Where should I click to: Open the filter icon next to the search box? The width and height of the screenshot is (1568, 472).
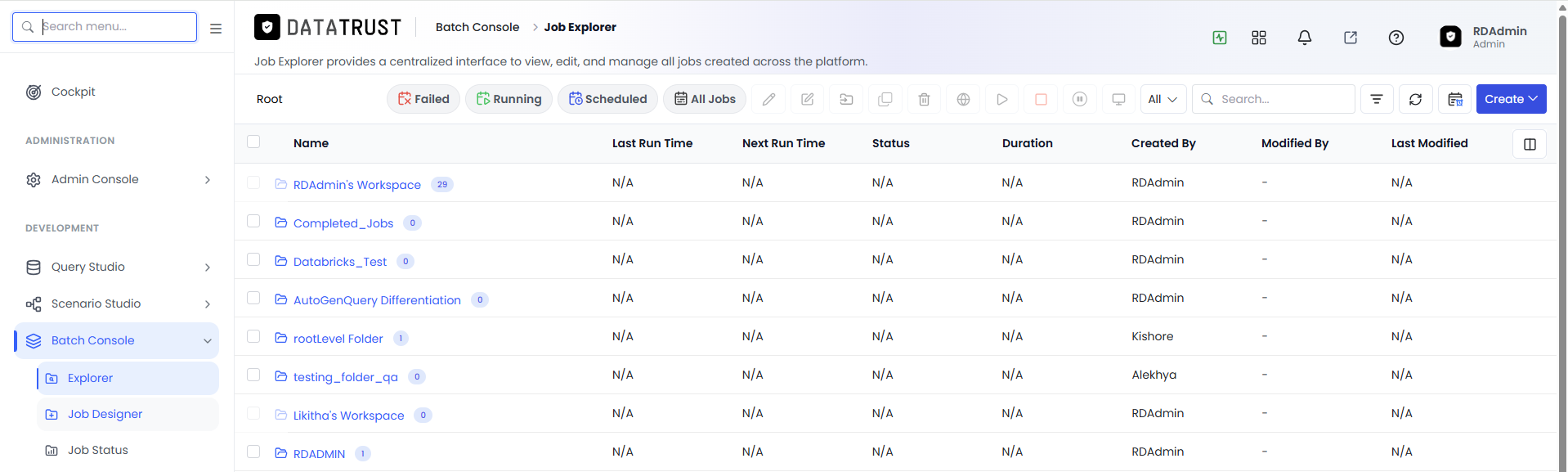click(x=1377, y=99)
